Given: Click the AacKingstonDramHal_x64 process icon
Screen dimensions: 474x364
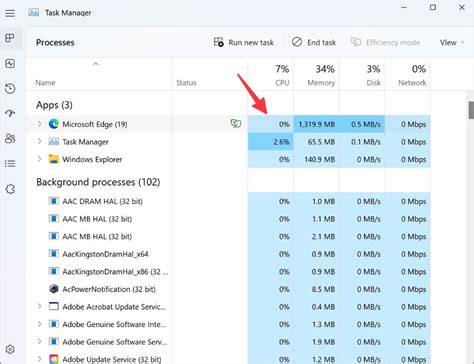Looking at the screenshot, I should tap(53, 254).
